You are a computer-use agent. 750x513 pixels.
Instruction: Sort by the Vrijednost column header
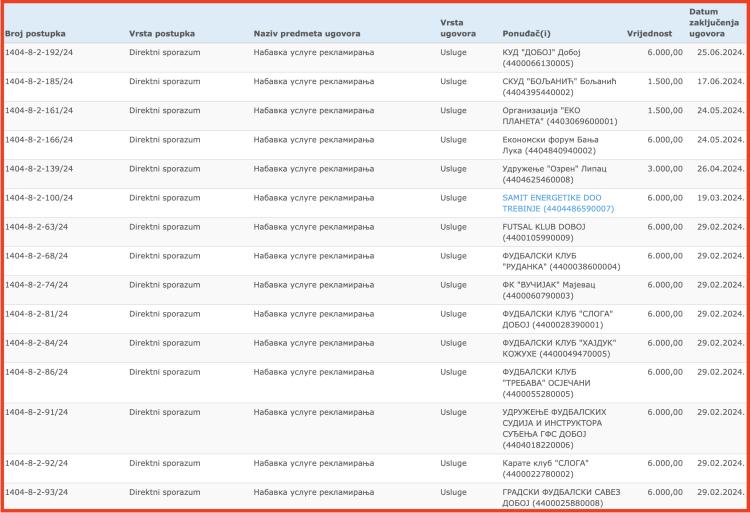[x=649, y=33]
